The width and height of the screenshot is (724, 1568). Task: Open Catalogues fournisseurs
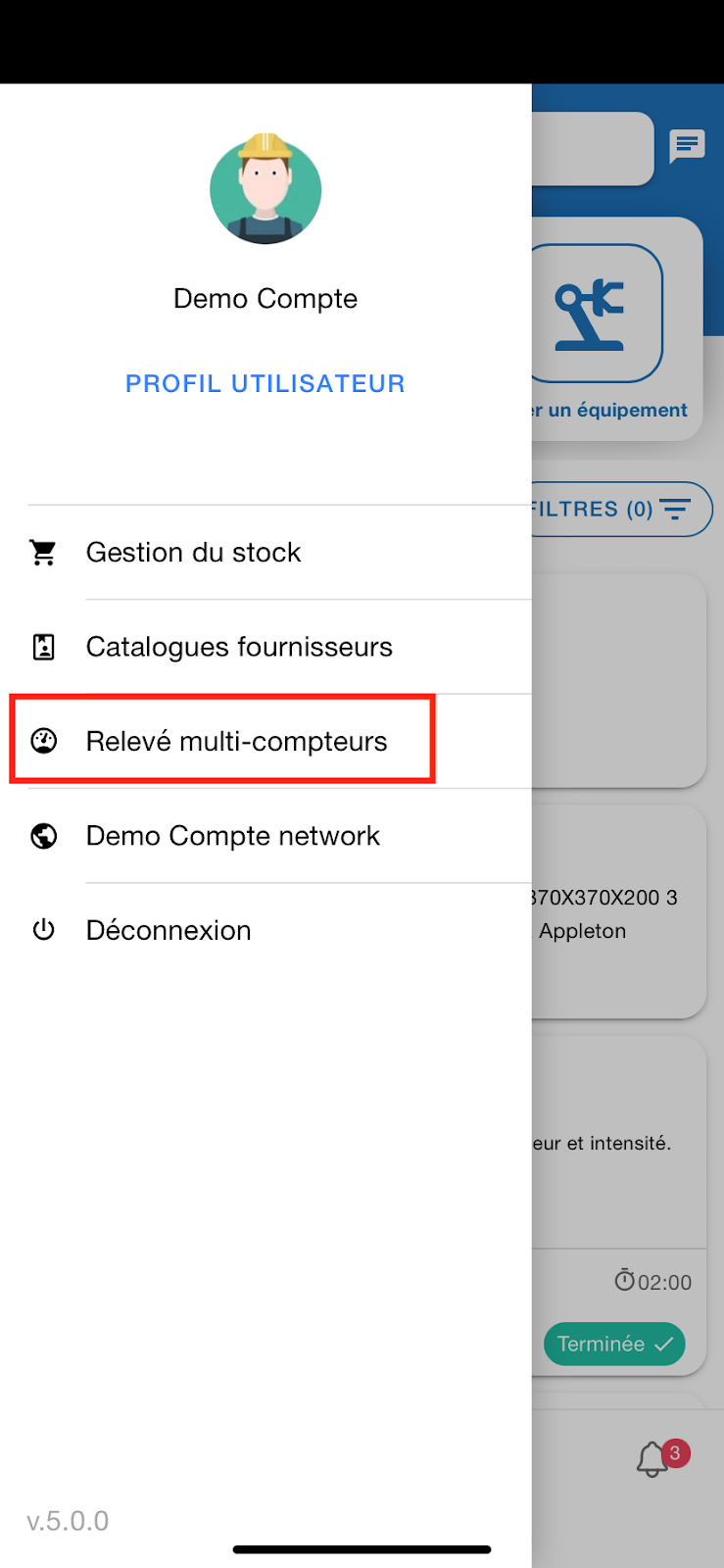(x=239, y=647)
